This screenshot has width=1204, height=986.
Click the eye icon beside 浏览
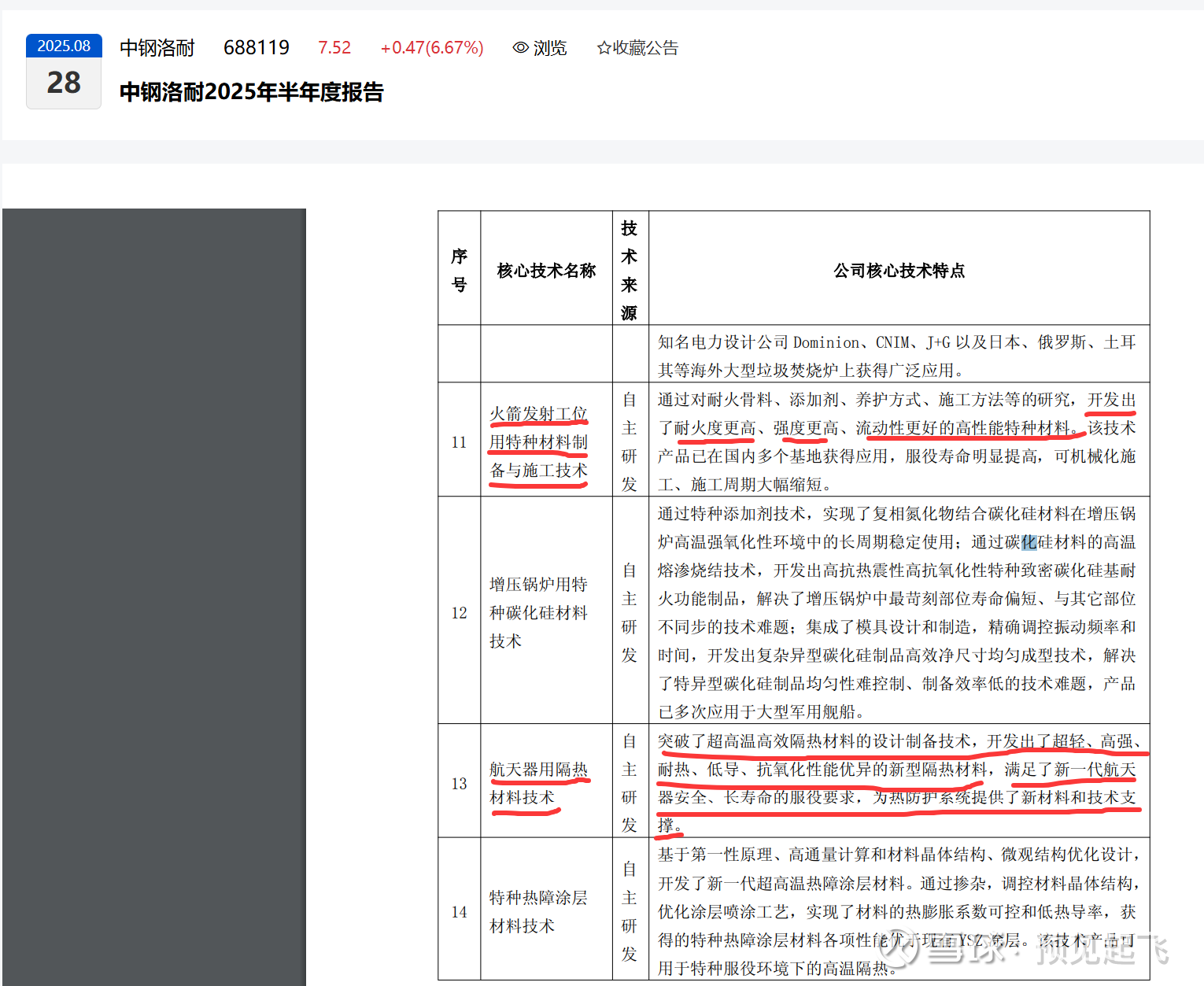[x=520, y=48]
